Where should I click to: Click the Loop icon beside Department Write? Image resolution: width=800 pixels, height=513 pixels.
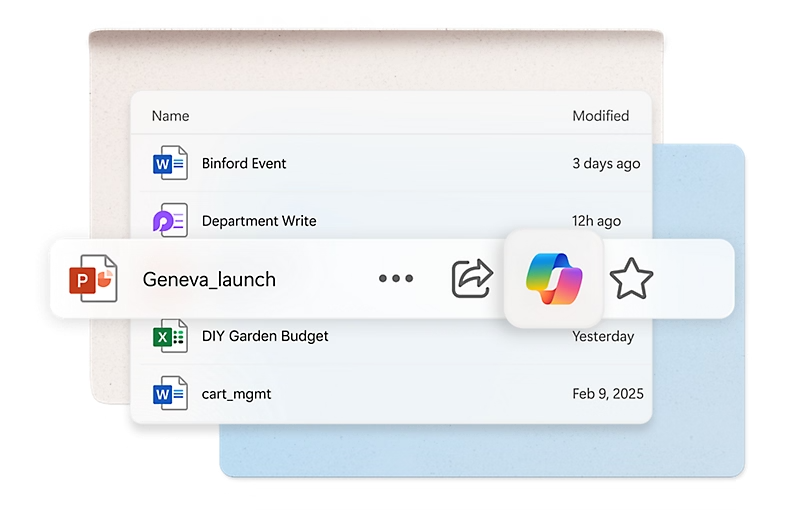point(170,221)
